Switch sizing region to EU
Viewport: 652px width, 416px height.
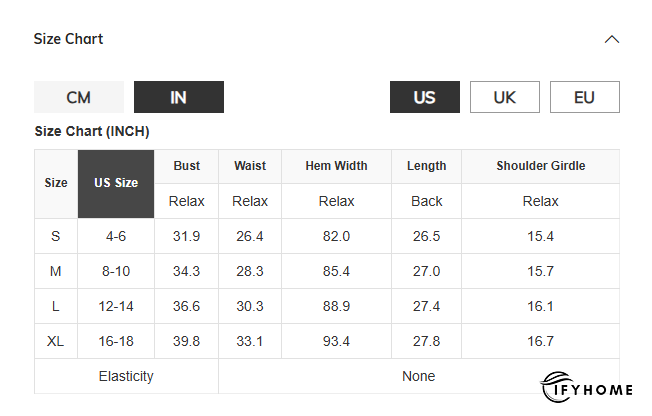pos(585,97)
